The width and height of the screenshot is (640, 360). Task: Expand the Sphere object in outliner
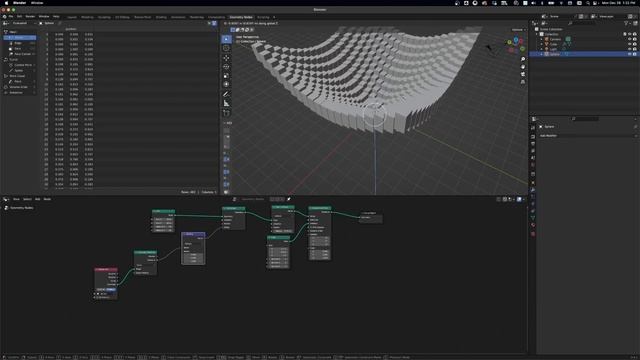(542, 54)
